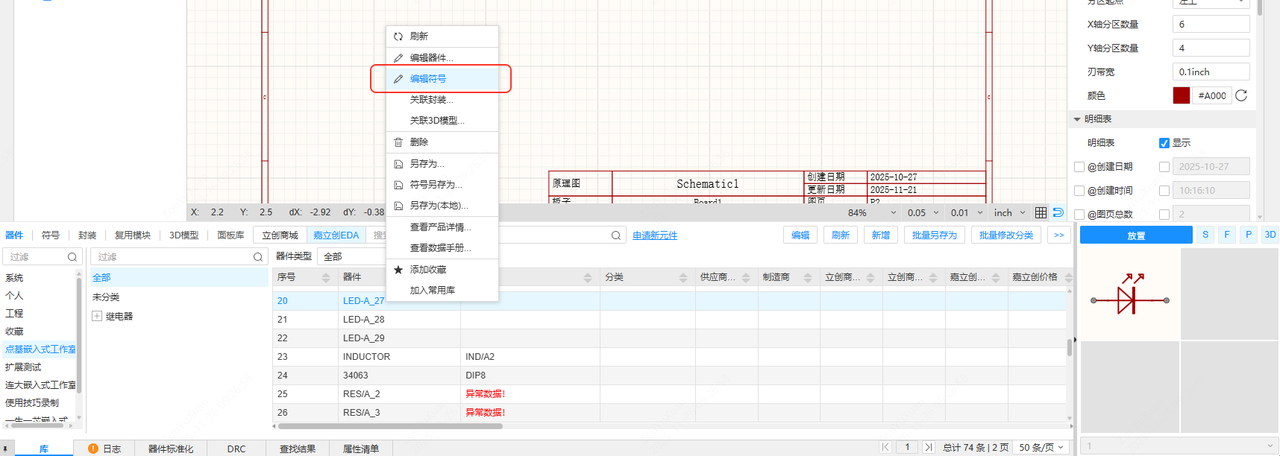Click the trash icon beside 删除
The height and width of the screenshot is (456, 1280).
(x=398, y=142)
